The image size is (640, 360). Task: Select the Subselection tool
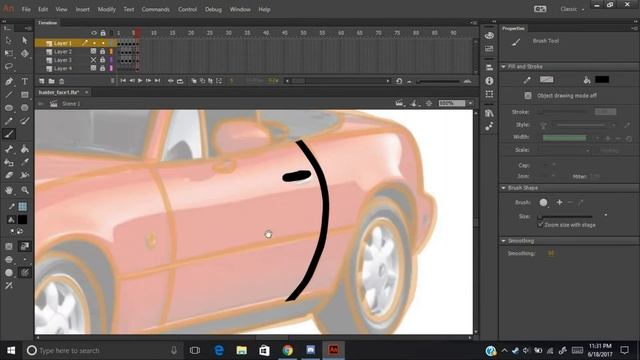24,40
